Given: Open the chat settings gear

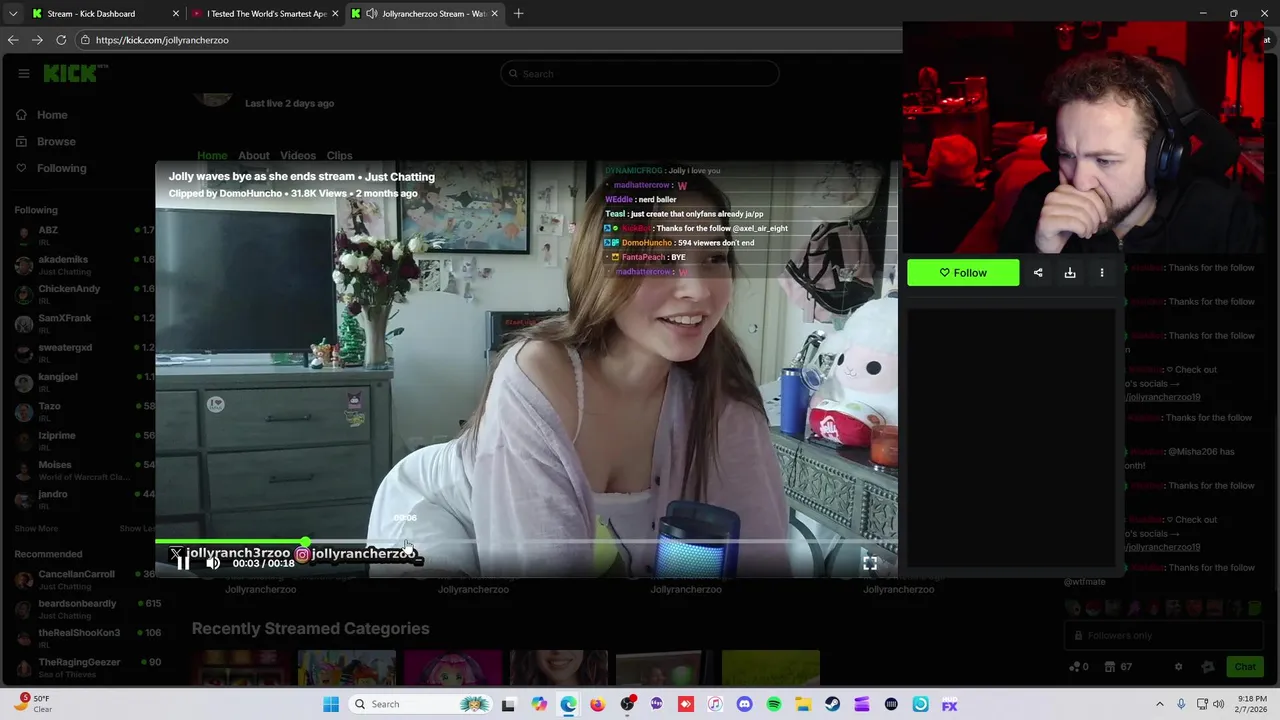Looking at the screenshot, I should [1178, 667].
